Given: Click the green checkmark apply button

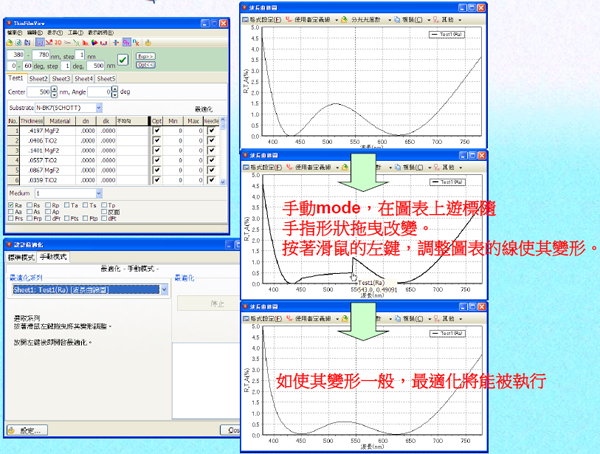Looking at the screenshot, I should coord(122,60).
